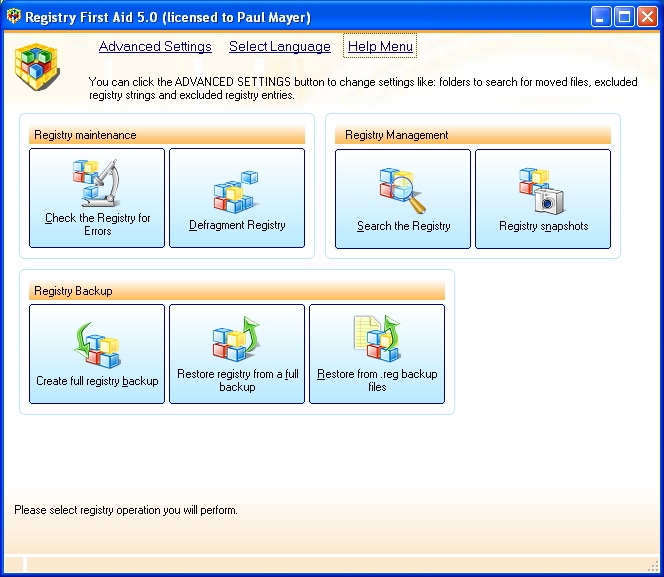This screenshot has width=664, height=577.
Task: Click the Advanced Settings description text
Action: point(362,89)
